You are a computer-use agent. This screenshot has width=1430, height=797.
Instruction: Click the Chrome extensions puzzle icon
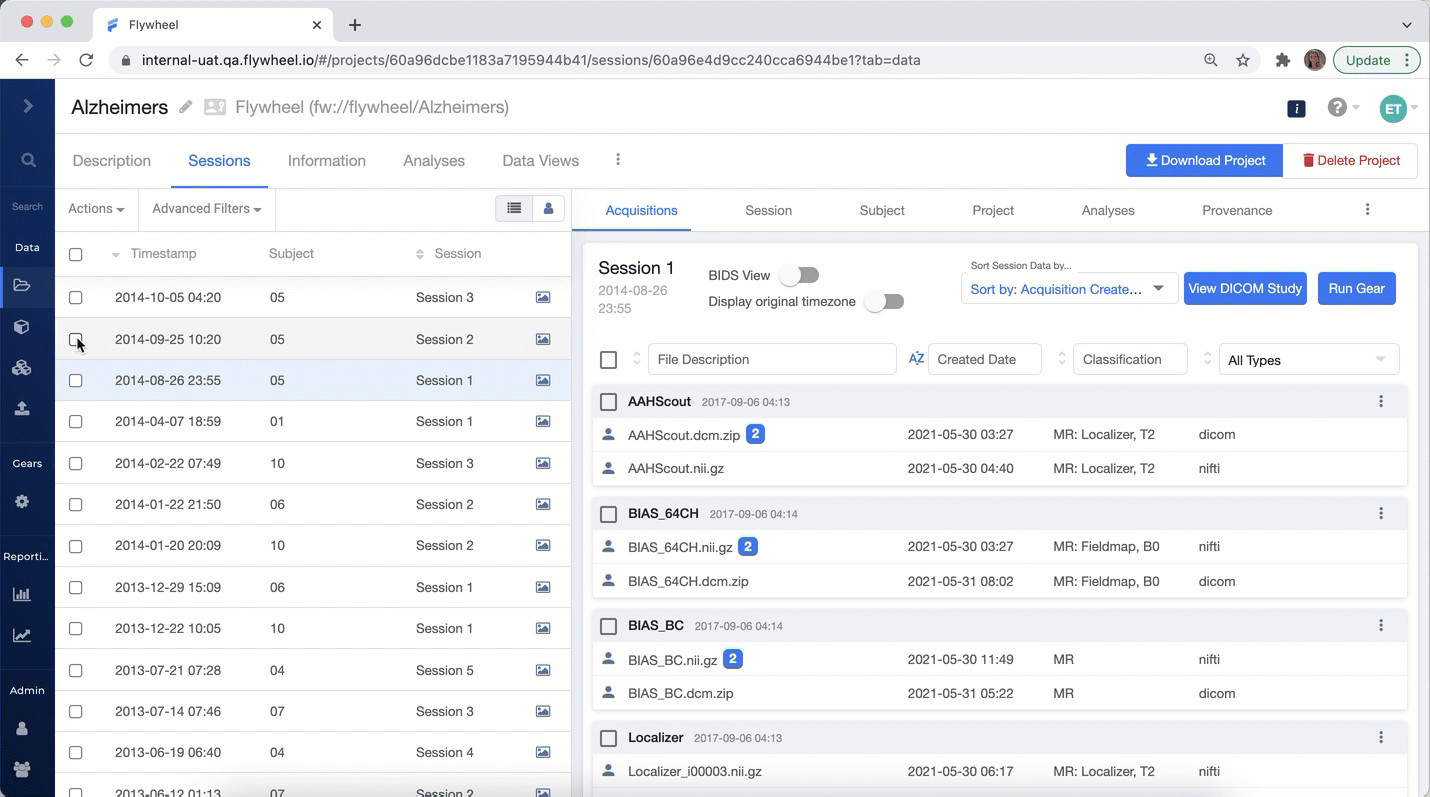click(1282, 60)
